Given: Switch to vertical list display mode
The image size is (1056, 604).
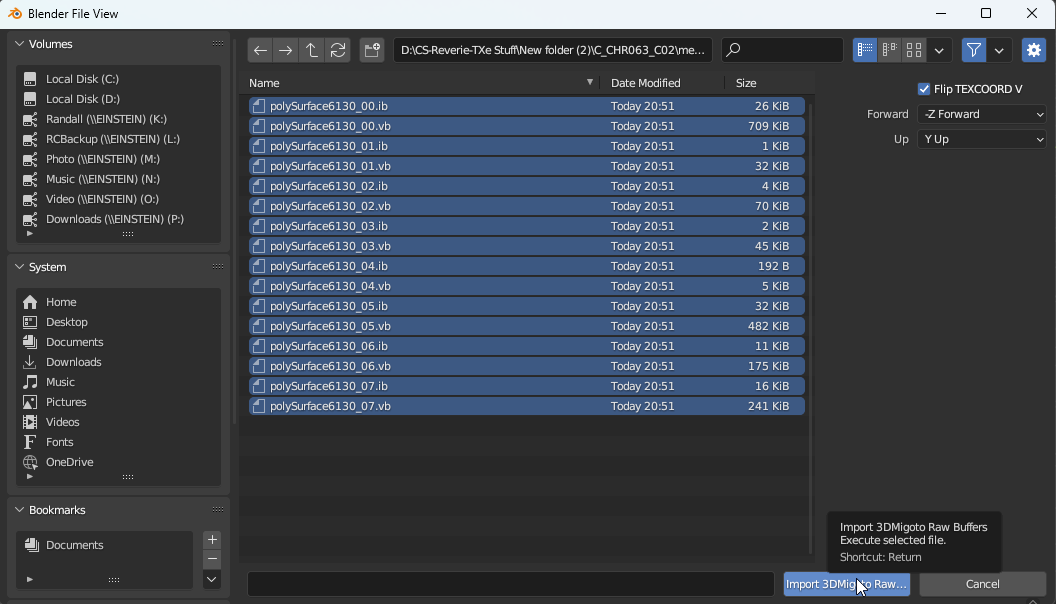Looking at the screenshot, I should tap(865, 50).
